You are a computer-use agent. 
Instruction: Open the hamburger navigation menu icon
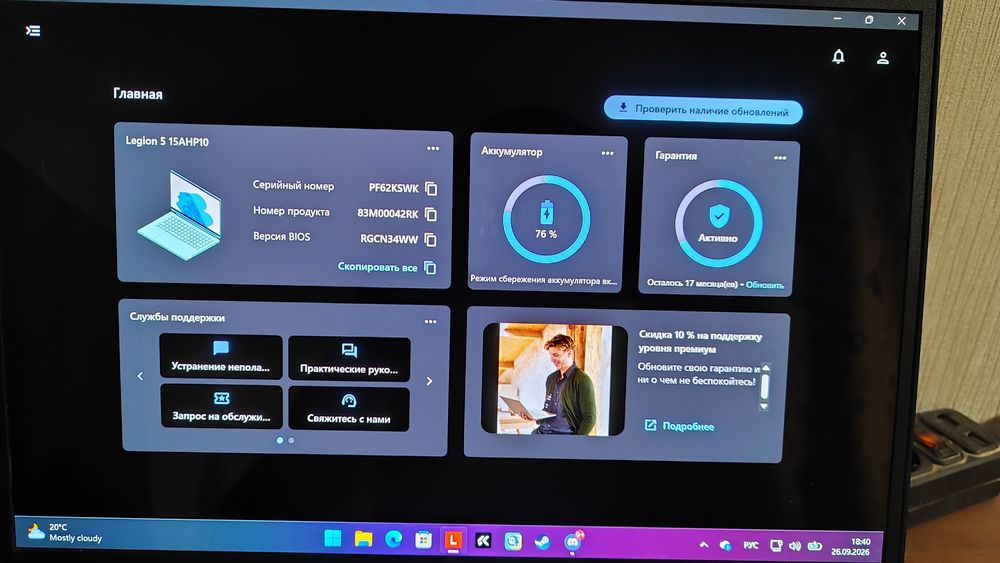click(x=33, y=31)
